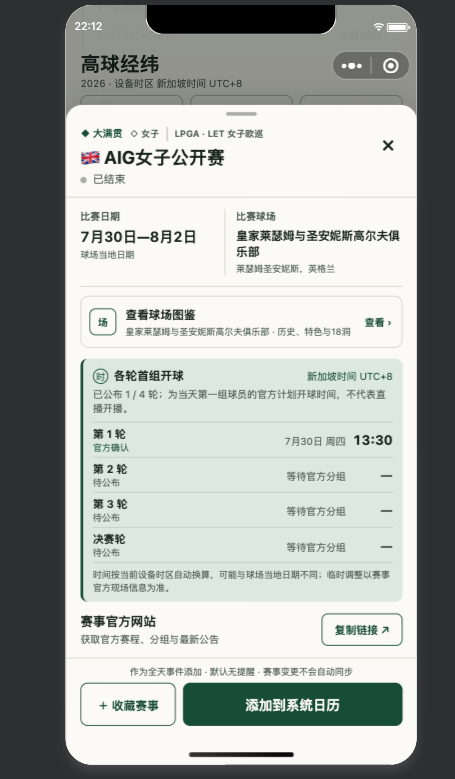This screenshot has height=779, width=455.
Task: Tap the 场 course icon box
Action: [103, 322]
